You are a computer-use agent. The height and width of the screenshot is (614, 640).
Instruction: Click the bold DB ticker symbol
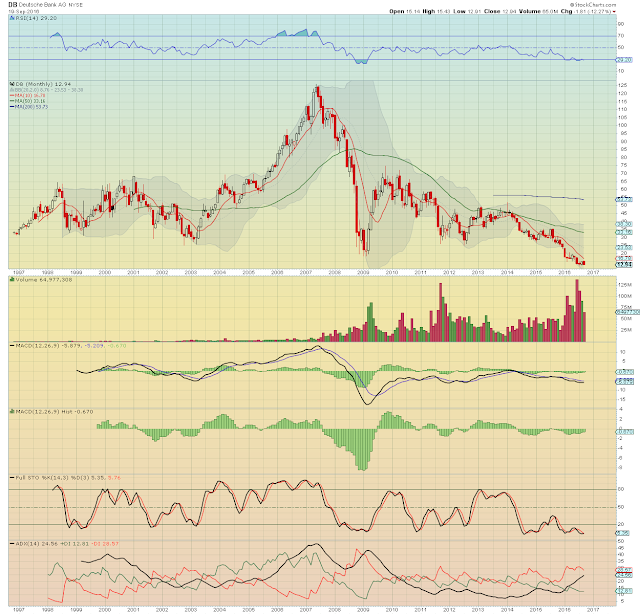13,5
